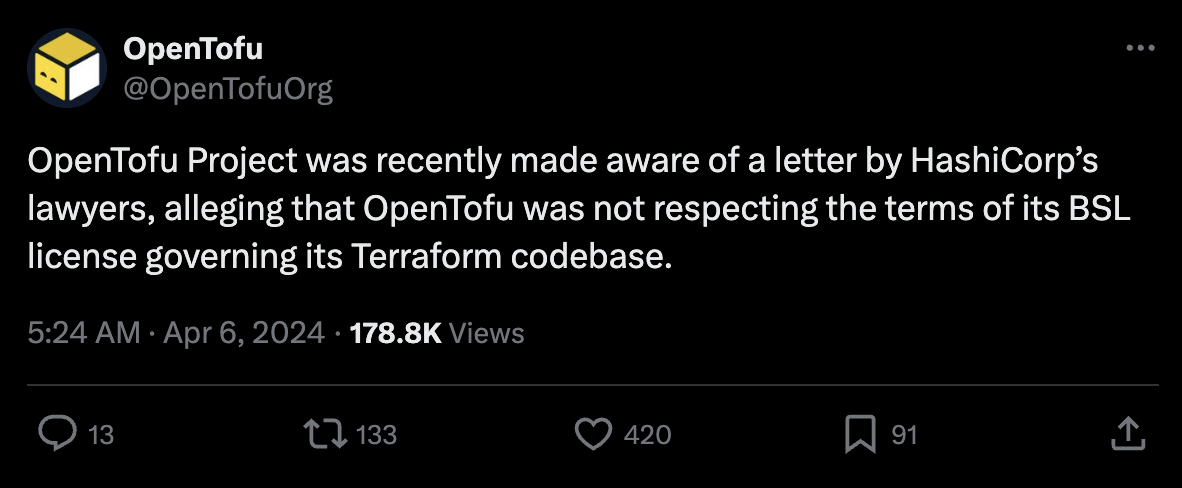Click the share upload arrow icon
This screenshot has height=488, width=1182.
click(1127, 434)
